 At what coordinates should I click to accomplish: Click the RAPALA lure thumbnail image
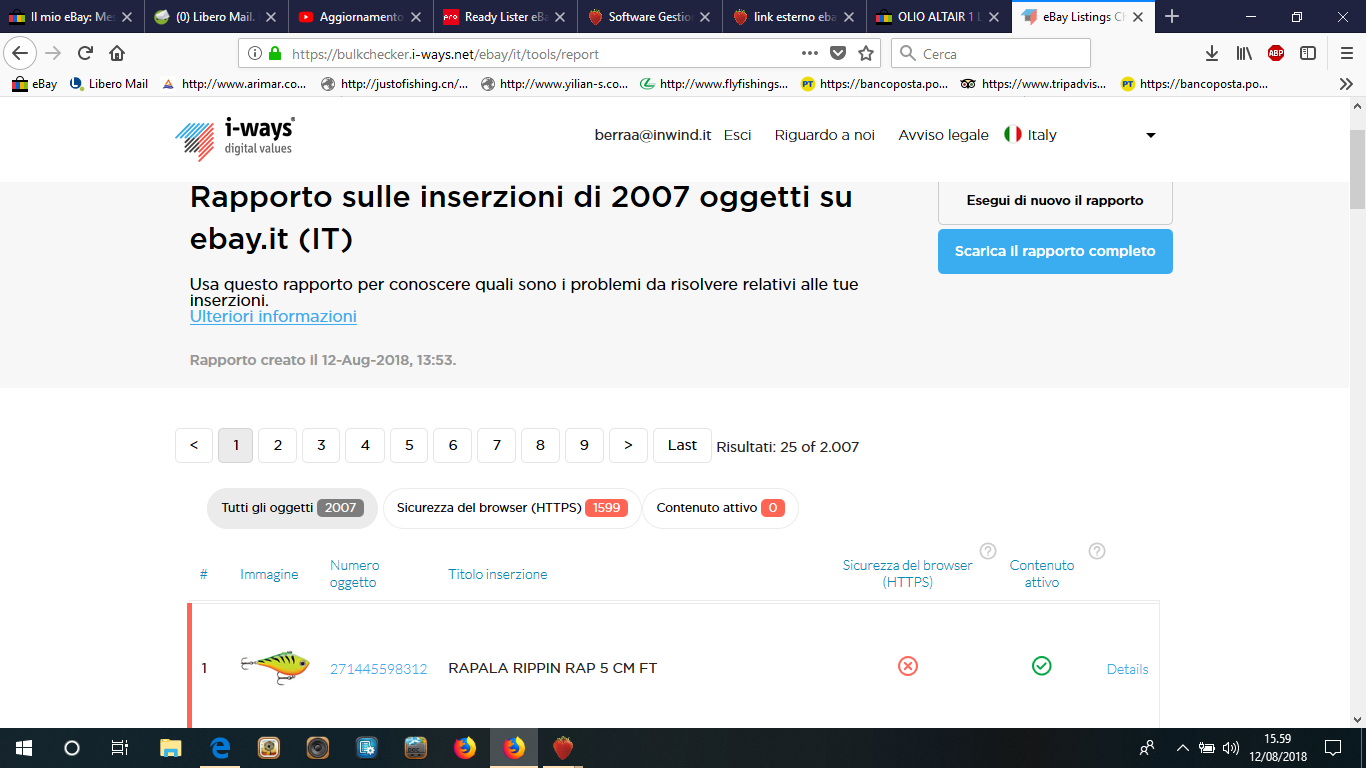click(x=274, y=667)
